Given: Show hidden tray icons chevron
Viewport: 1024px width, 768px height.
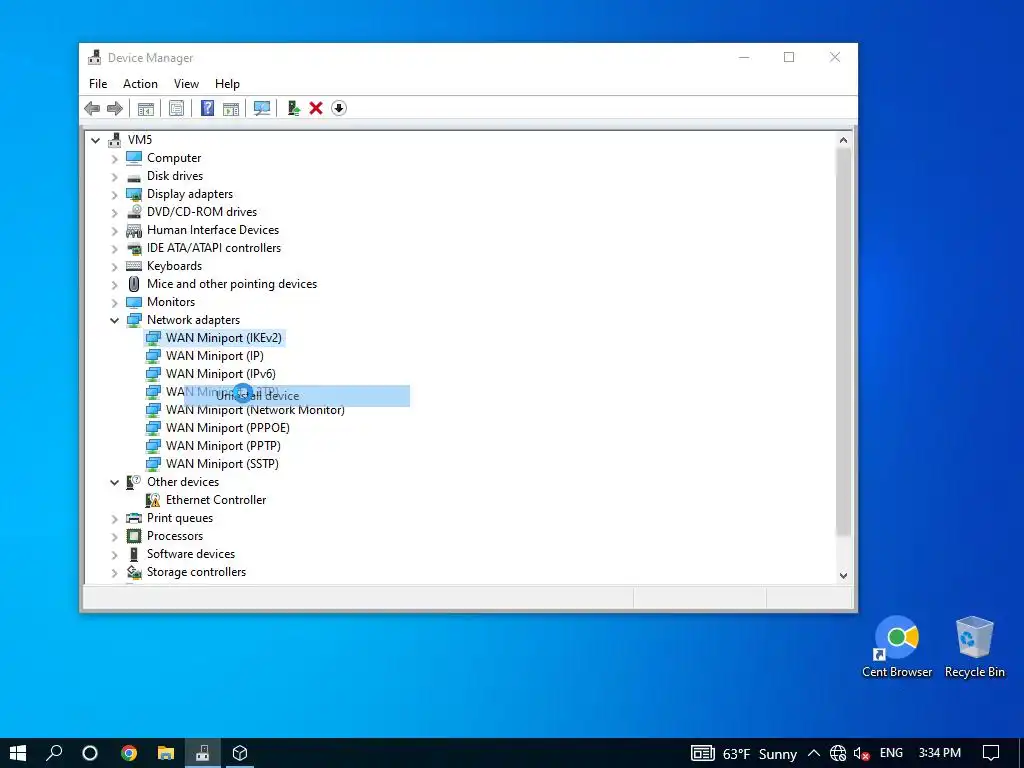Looking at the screenshot, I should tap(814, 753).
